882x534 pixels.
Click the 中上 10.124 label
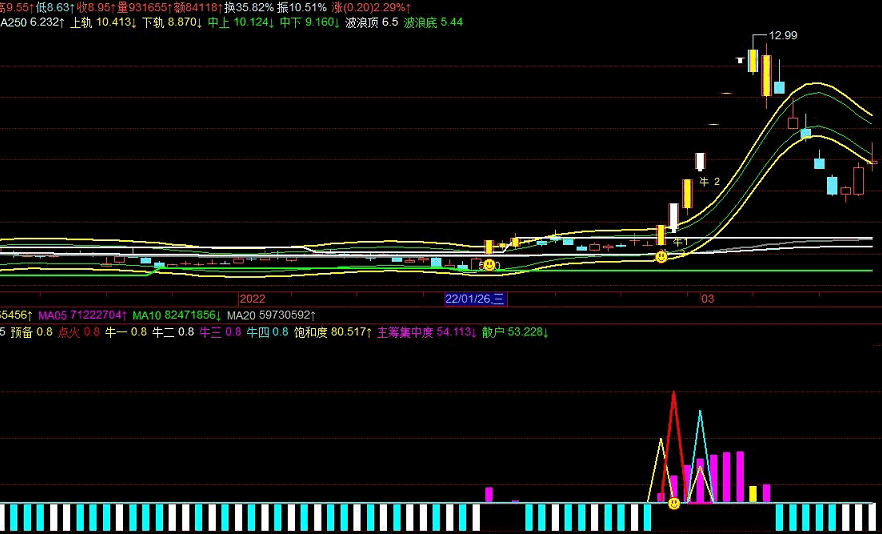pyautogui.click(x=241, y=23)
